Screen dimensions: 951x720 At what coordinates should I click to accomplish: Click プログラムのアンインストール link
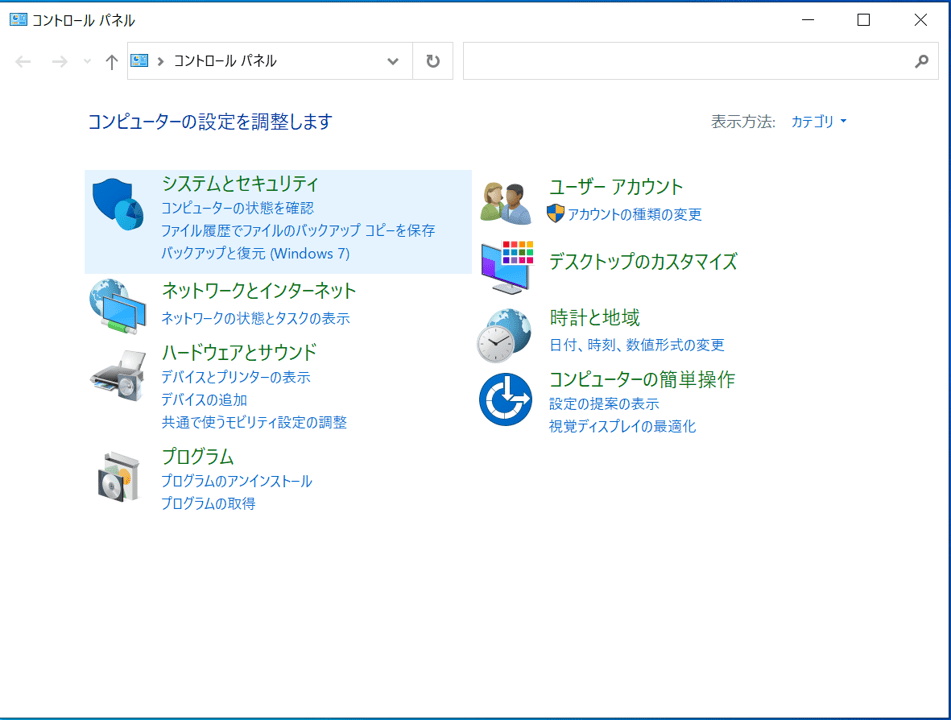pyautogui.click(x=237, y=481)
